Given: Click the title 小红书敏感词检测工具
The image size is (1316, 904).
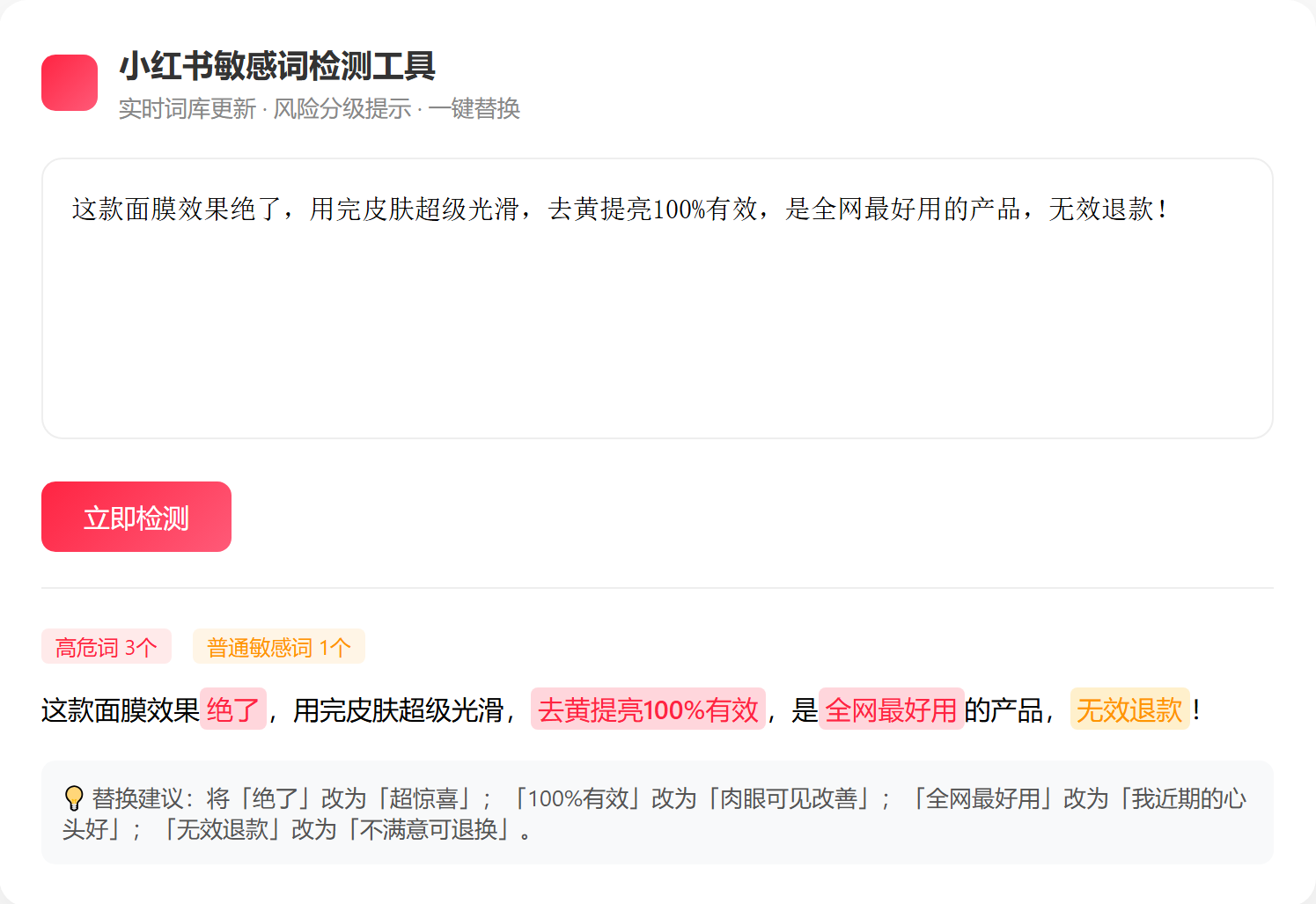Looking at the screenshot, I should point(277,66).
